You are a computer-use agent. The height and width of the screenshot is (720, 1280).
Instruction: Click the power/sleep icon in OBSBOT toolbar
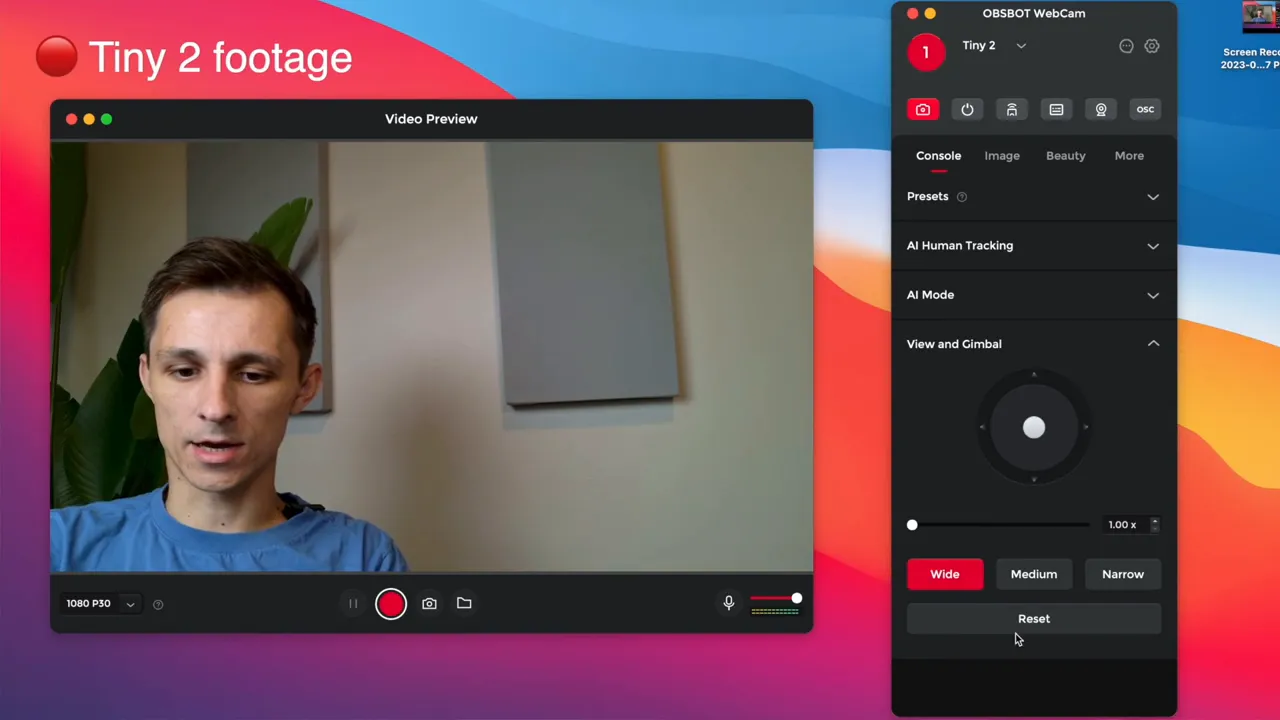pyautogui.click(x=967, y=109)
